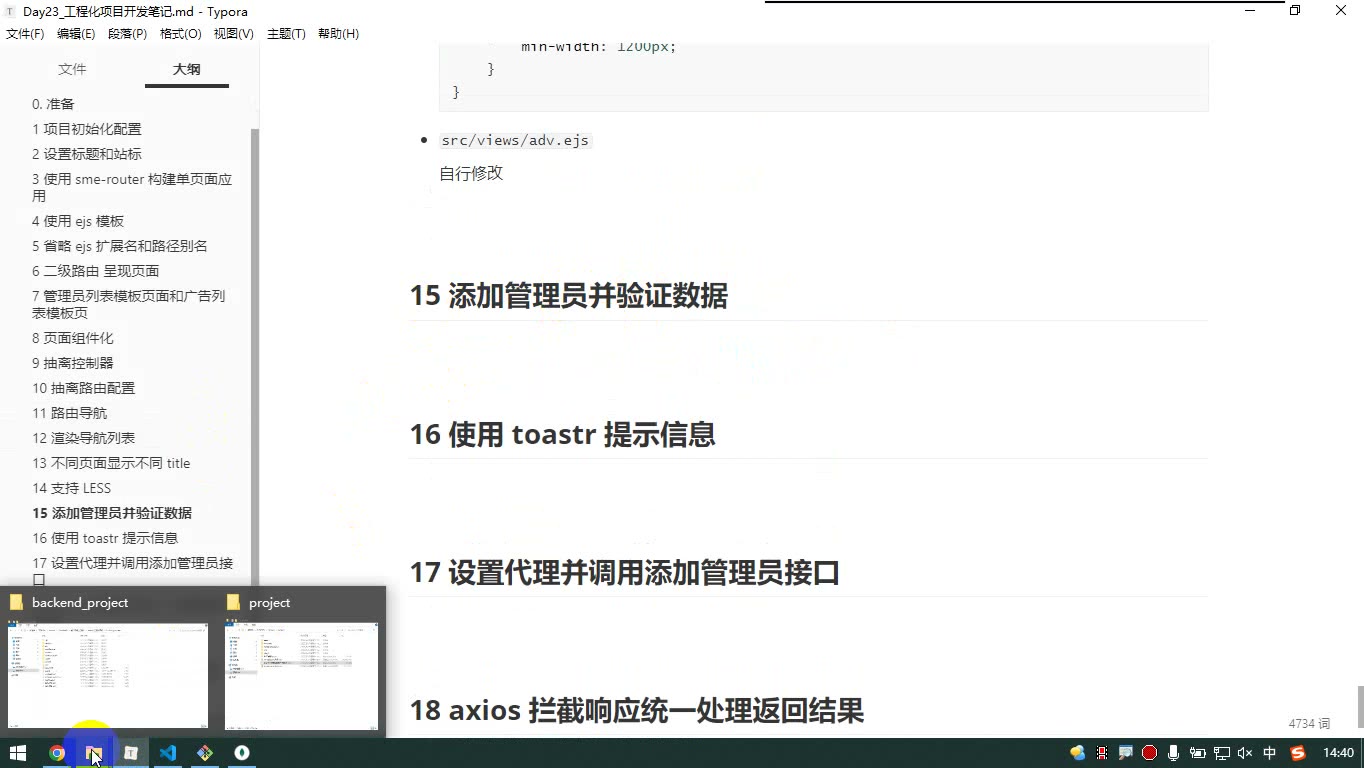Click the text 自行修改 in the editor
This screenshot has height=768, width=1364.
coord(471,173)
